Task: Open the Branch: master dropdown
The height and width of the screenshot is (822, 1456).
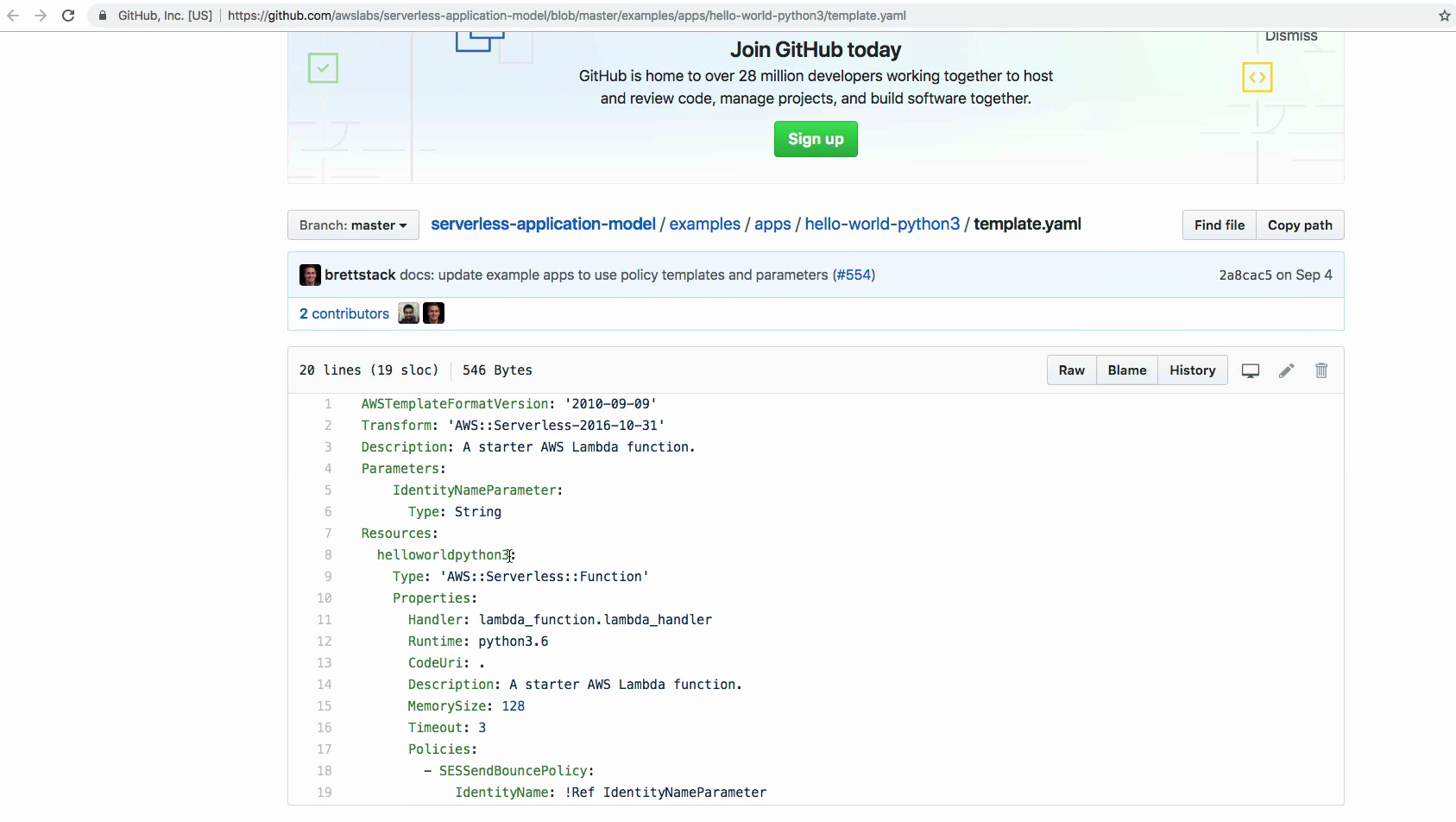Action: tap(353, 225)
